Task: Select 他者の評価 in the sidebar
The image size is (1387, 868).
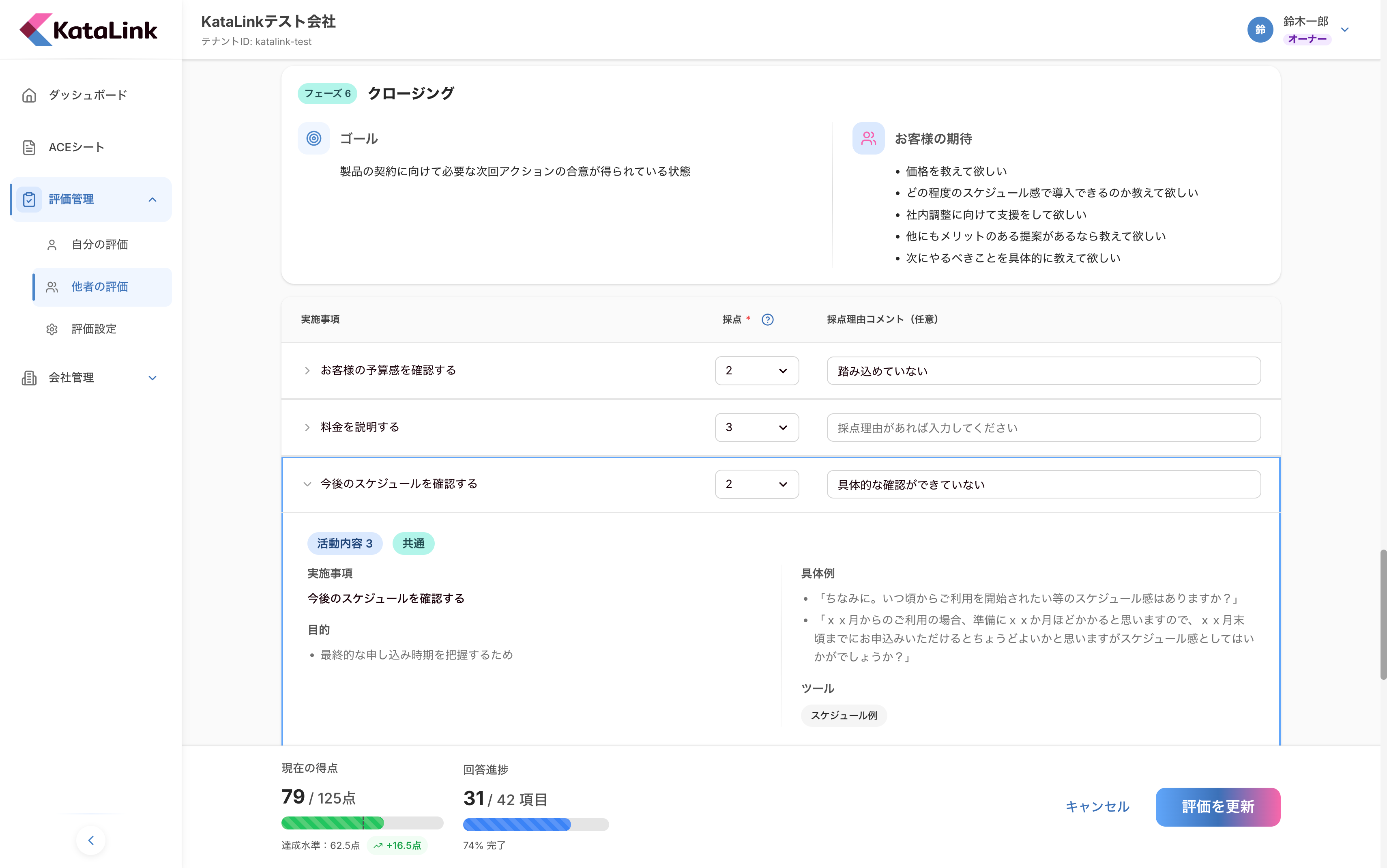Action: (101, 286)
